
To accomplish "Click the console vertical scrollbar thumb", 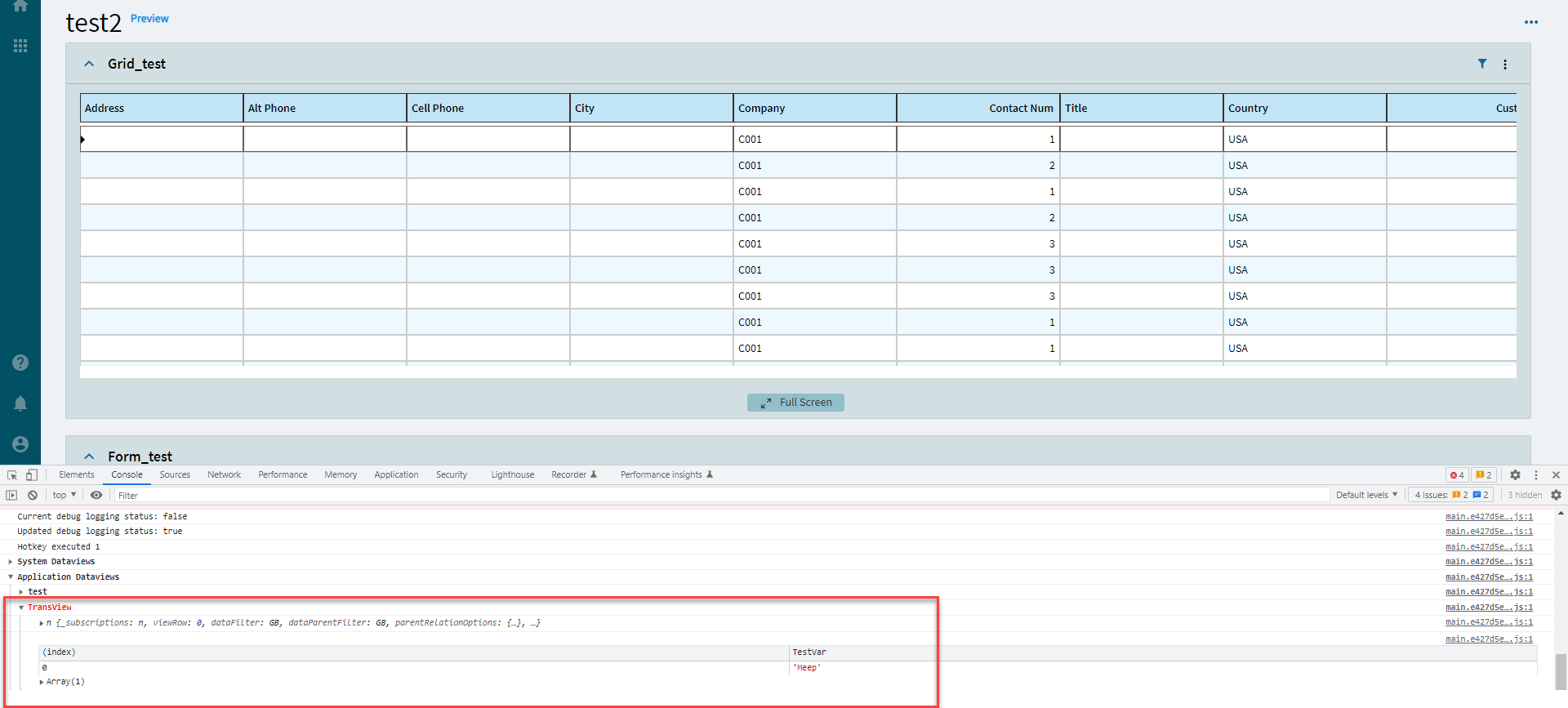I will pyautogui.click(x=1561, y=671).
